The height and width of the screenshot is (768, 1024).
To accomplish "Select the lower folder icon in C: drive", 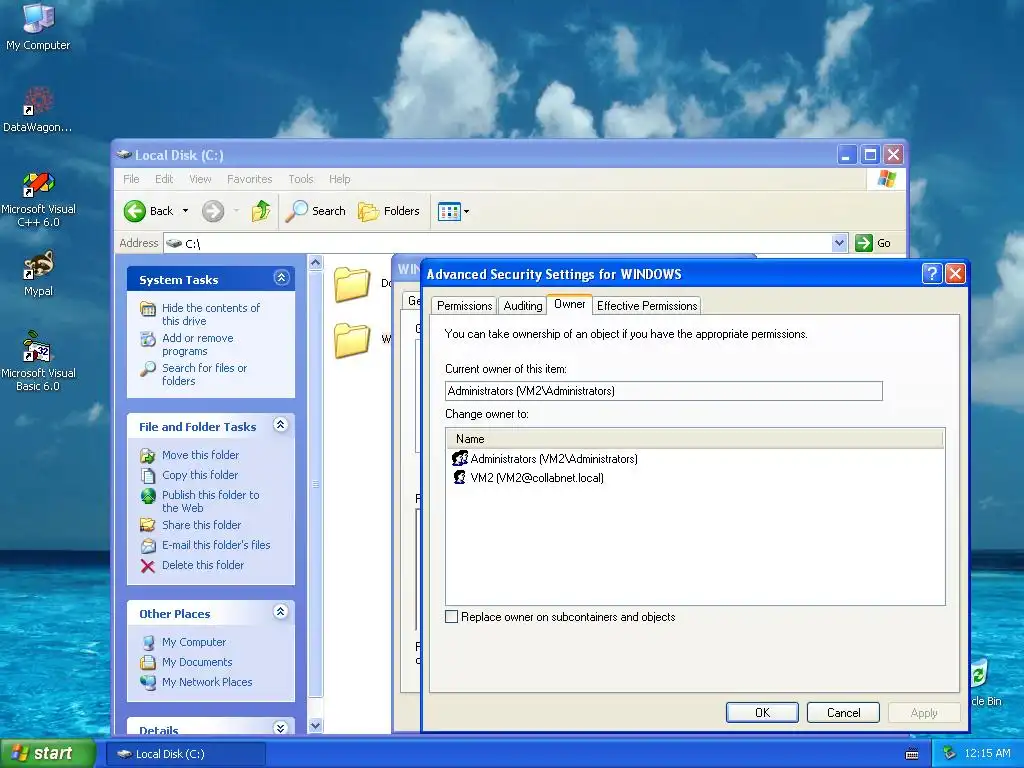I will click(352, 340).
